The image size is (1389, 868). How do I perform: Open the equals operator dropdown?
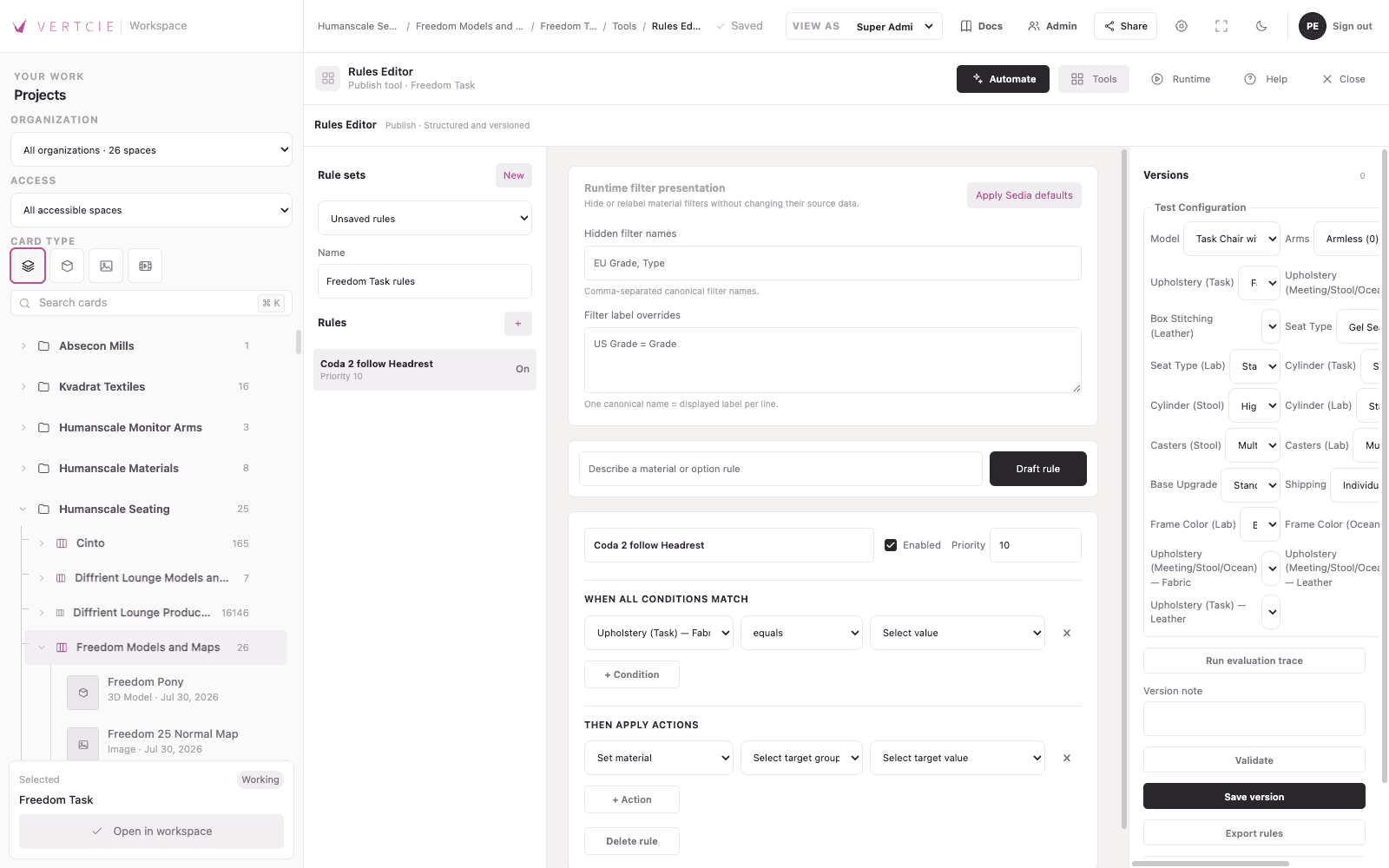pos(801,633)
